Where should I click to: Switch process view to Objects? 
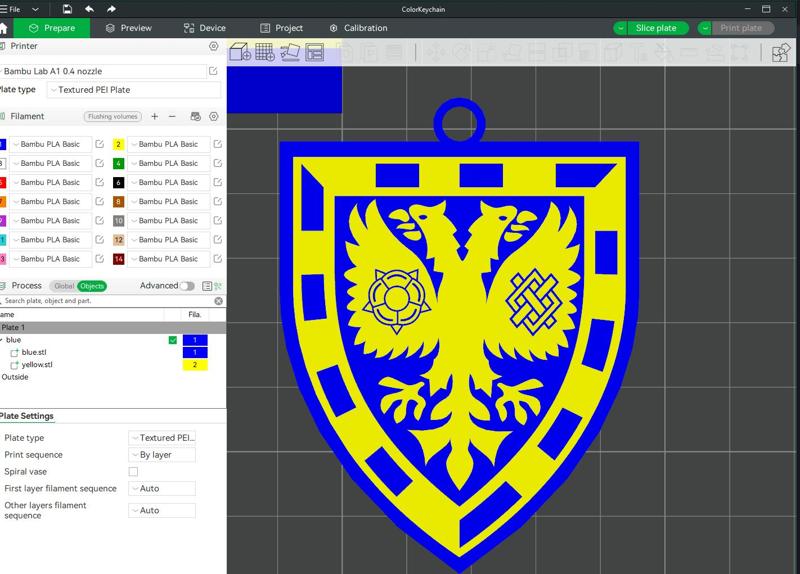pyautogui.click(x=92, y=286)
